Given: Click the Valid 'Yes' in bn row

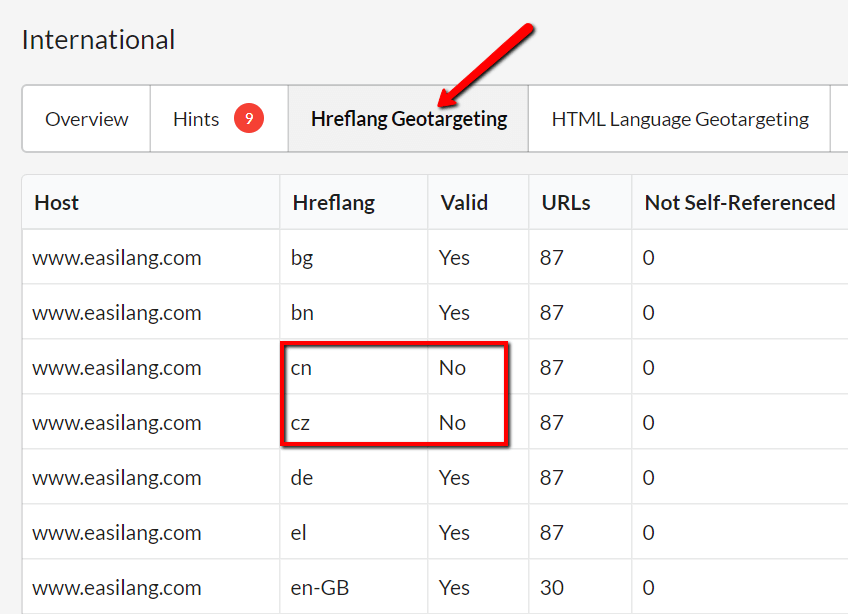Looking at the screenshot, I should point(454,313).
